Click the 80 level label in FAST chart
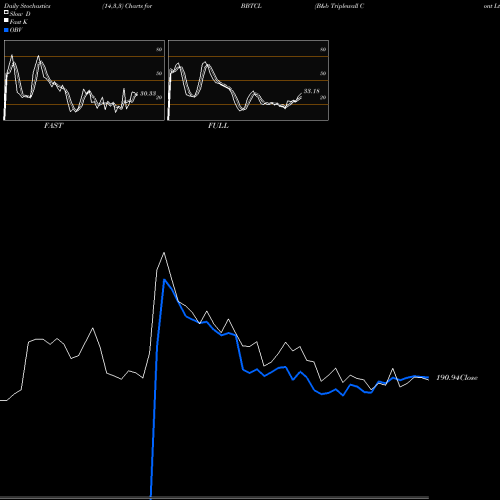The image size is (500, 500). (159, 49)
